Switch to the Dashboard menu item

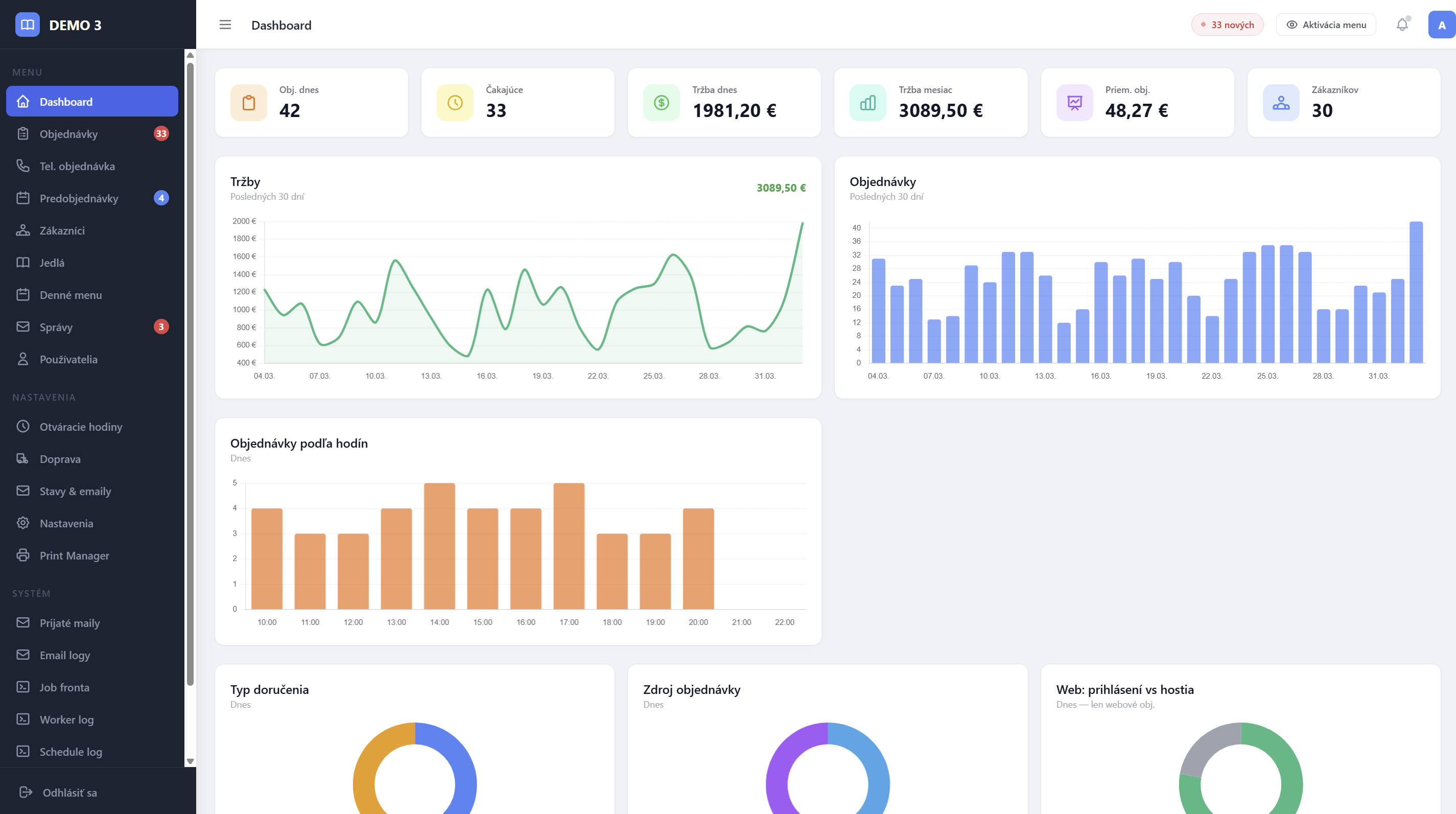coord(65,101)
